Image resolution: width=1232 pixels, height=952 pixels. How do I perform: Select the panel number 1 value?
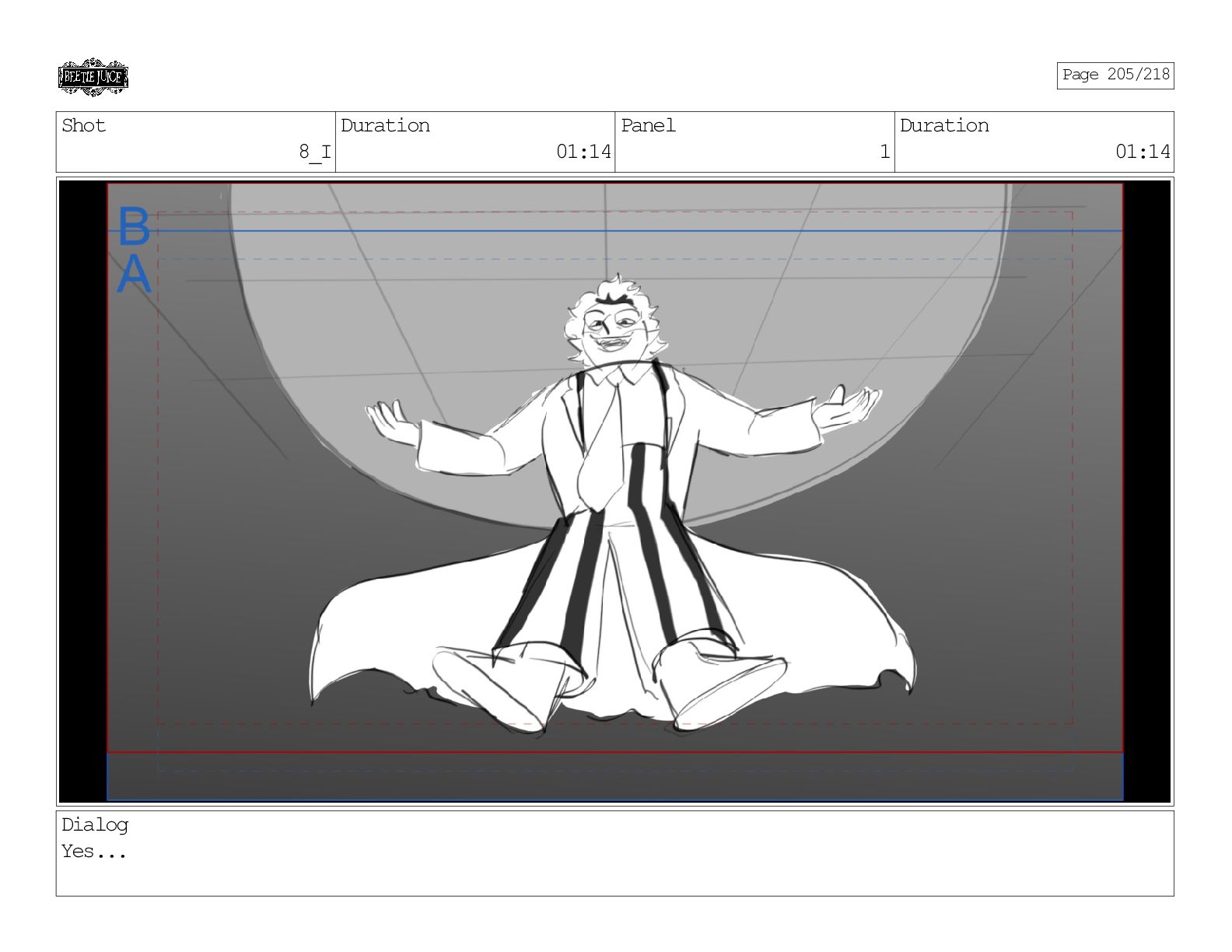[884, 152]
